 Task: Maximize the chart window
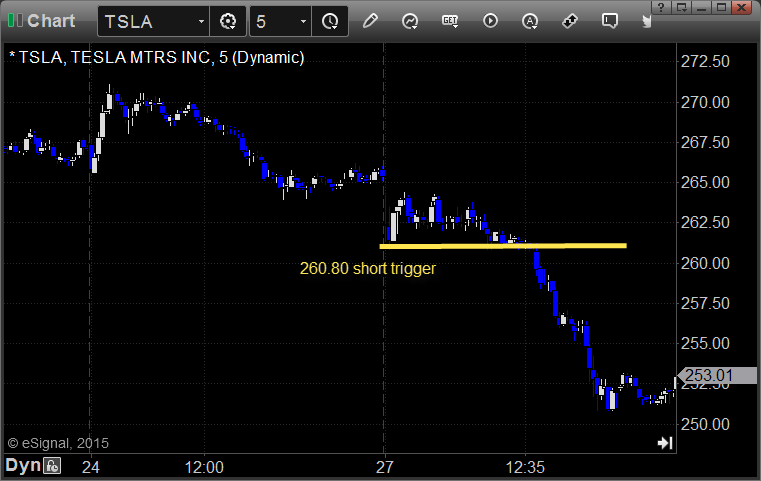coord(722,7)
